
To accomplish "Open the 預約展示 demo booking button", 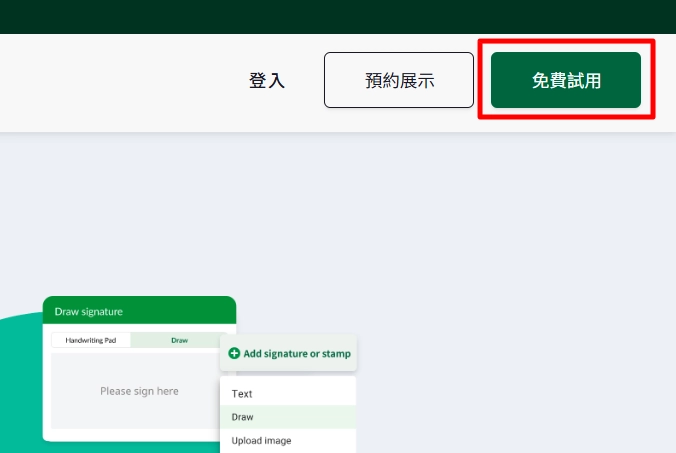I will [399, 80].
